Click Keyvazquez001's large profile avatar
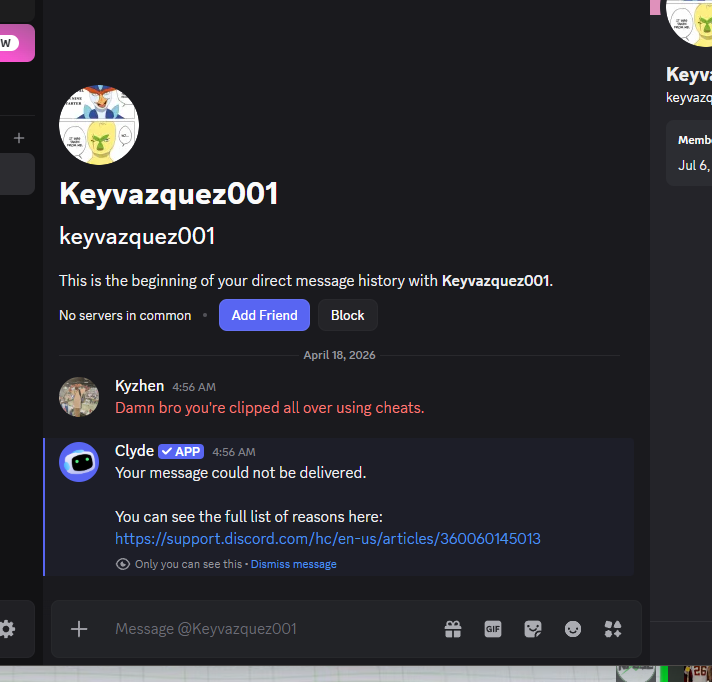The image size is (712, 682). point(99,125)
